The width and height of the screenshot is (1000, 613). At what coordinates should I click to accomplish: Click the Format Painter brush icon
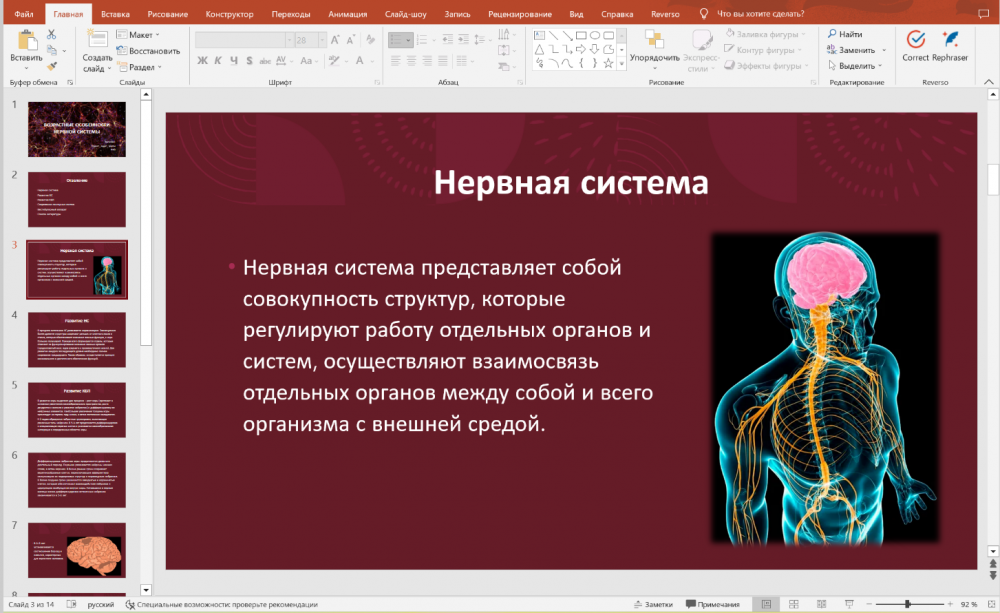pyautogui.click(x=51, y=66)
